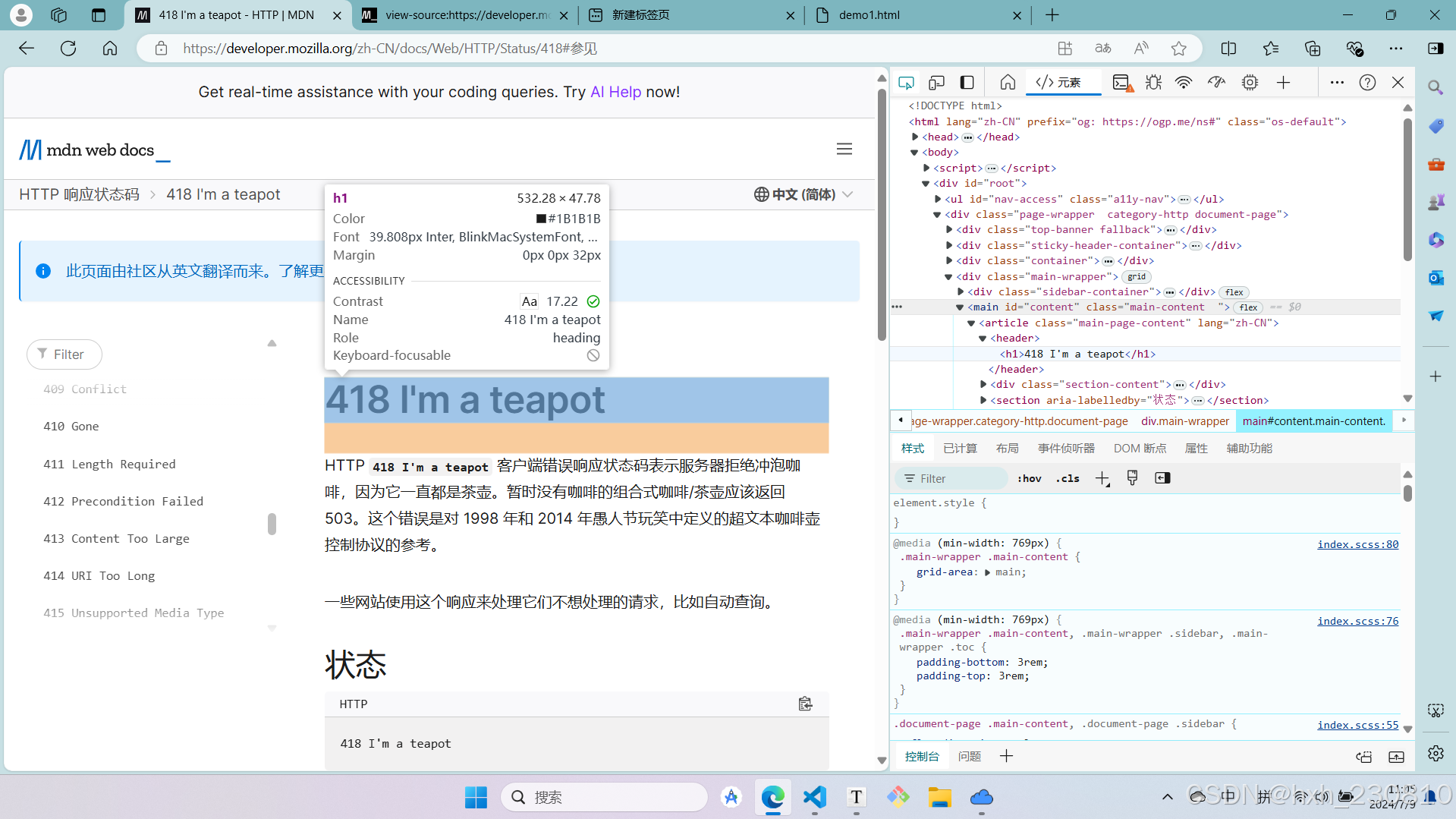Collapse the div id root node
1456x819 pixels.
coord(926,184)
